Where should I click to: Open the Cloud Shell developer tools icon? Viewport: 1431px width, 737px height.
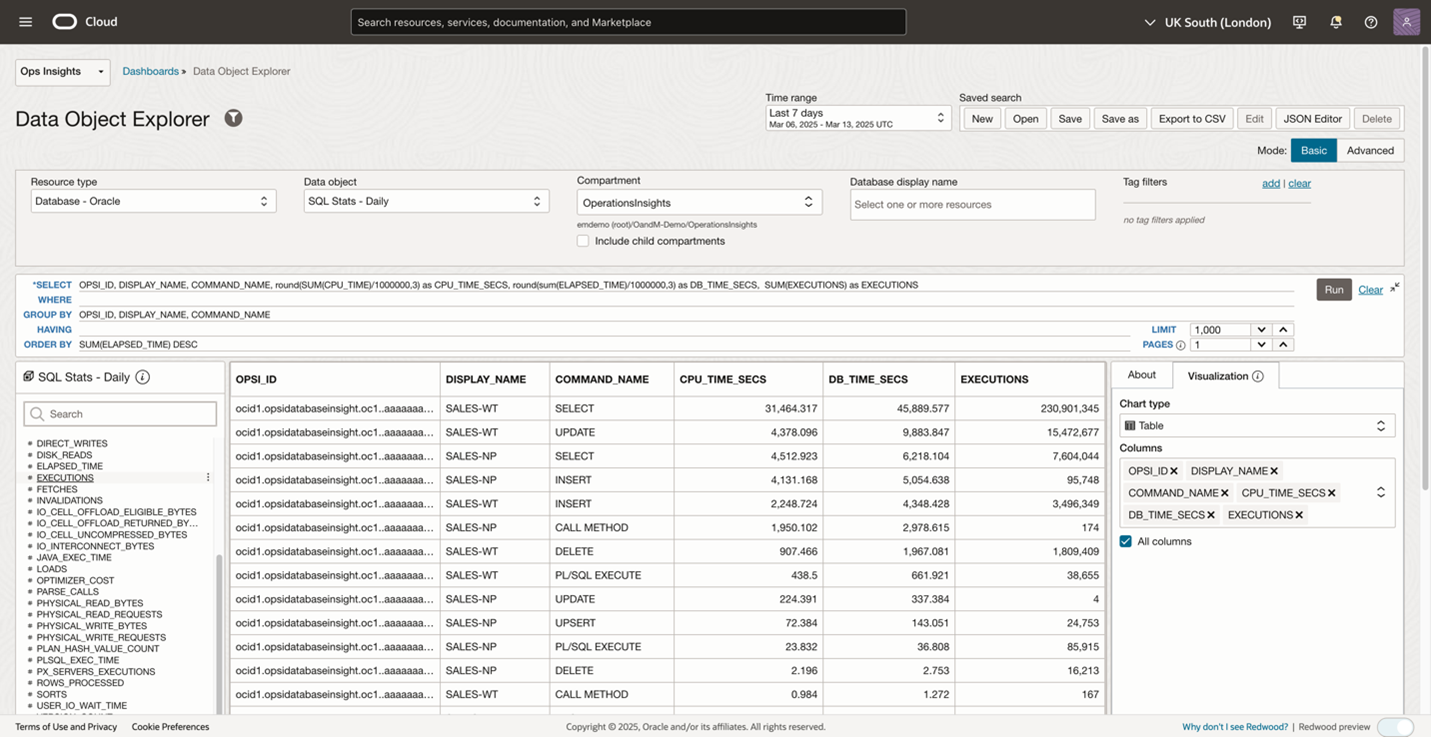(x=1299, y=22)
